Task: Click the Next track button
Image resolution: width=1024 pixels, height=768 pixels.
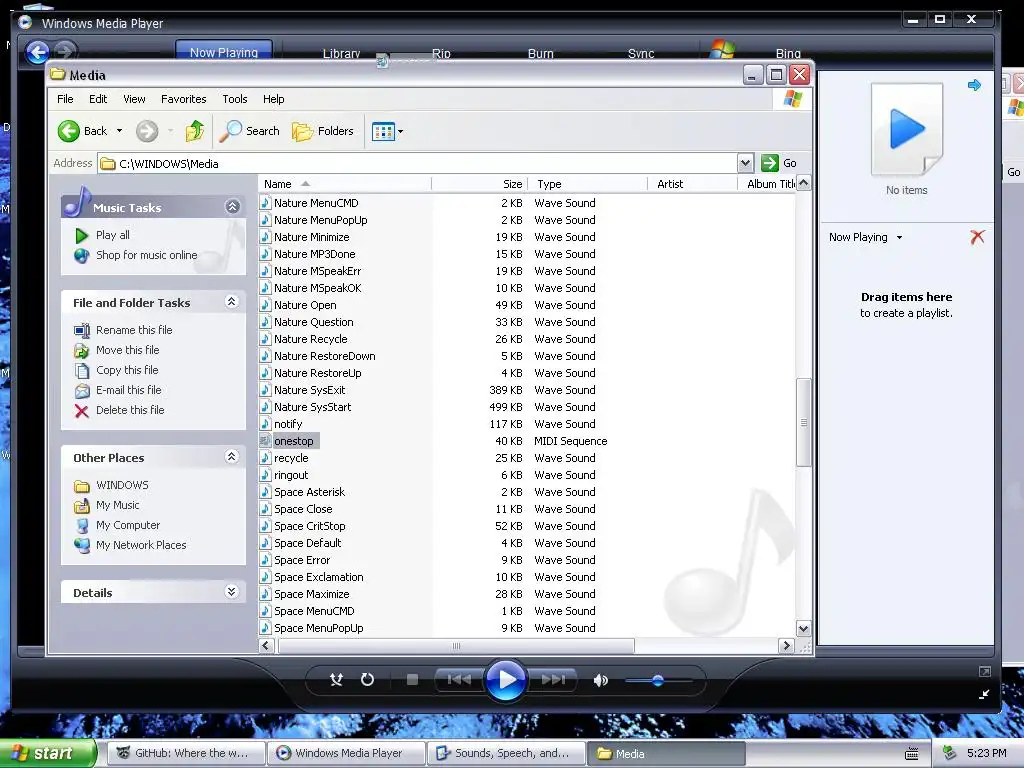Action: [x=553, y=680]
